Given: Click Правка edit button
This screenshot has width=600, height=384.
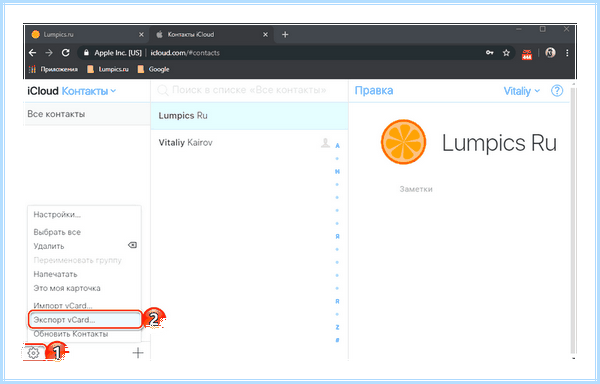Looking at the screenshot, I should [x=373, y=91].
